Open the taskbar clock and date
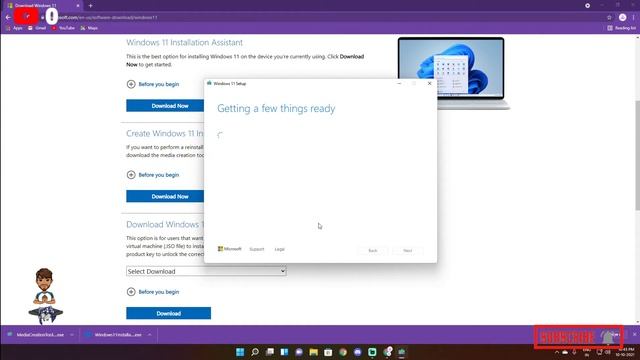 click(x=625, y=352)
